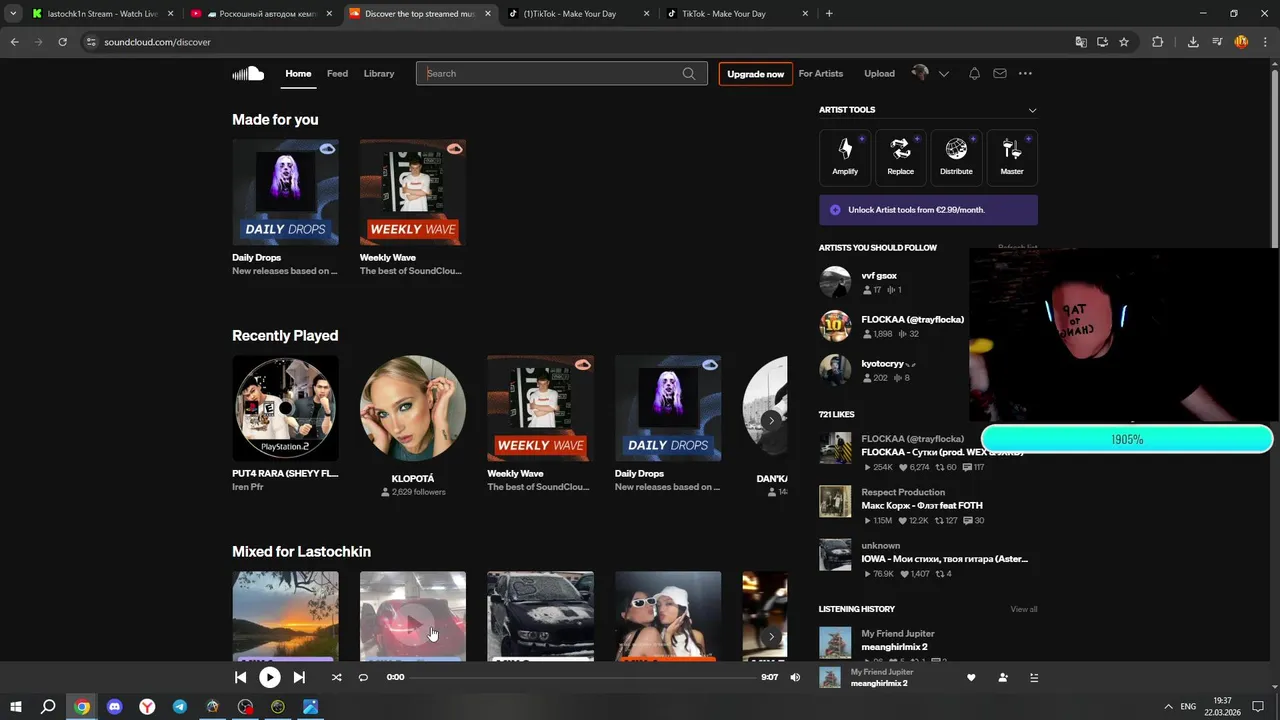Open Chrome media controls icon
This screenshot has width=1280, height=720.
(1217, 42)
